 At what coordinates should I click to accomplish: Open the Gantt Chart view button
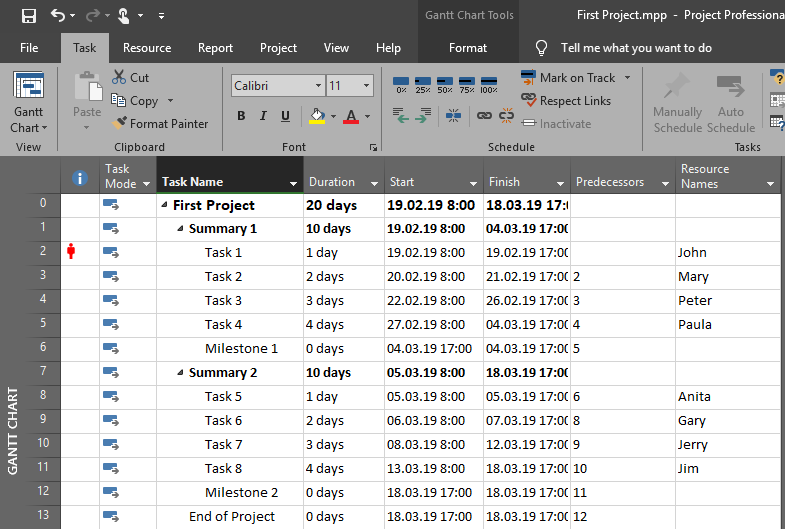click(28, 104)
